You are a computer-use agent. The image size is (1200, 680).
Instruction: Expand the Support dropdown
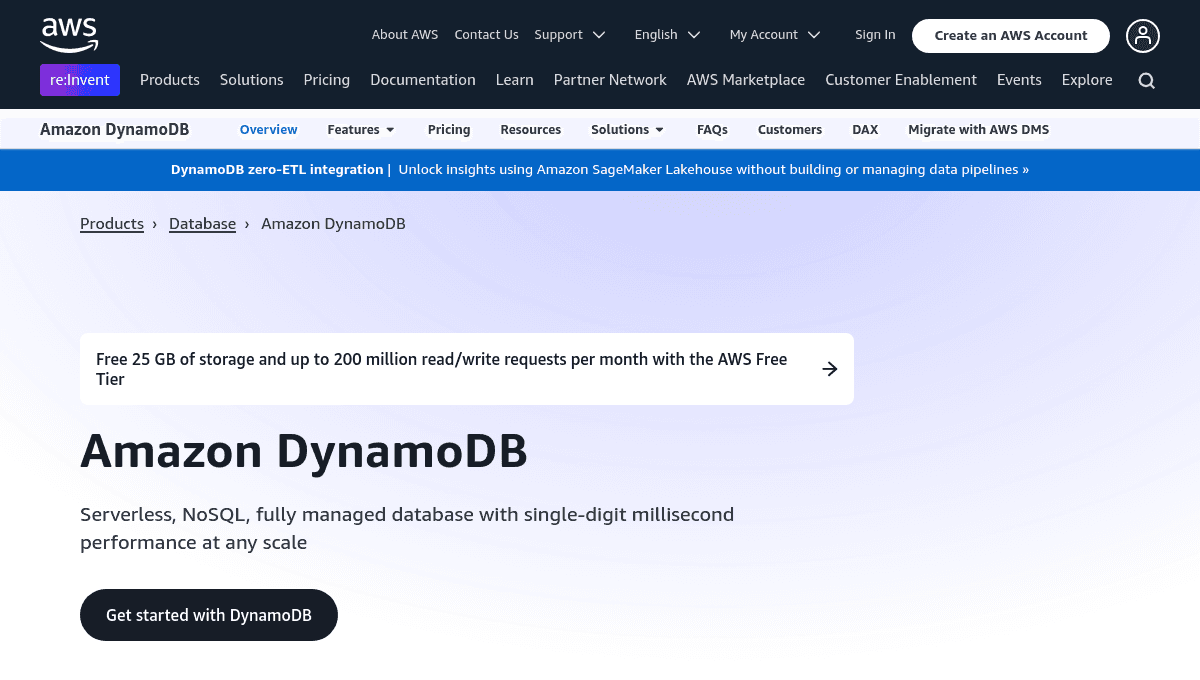pyautogui.click(x=570, y=34)
